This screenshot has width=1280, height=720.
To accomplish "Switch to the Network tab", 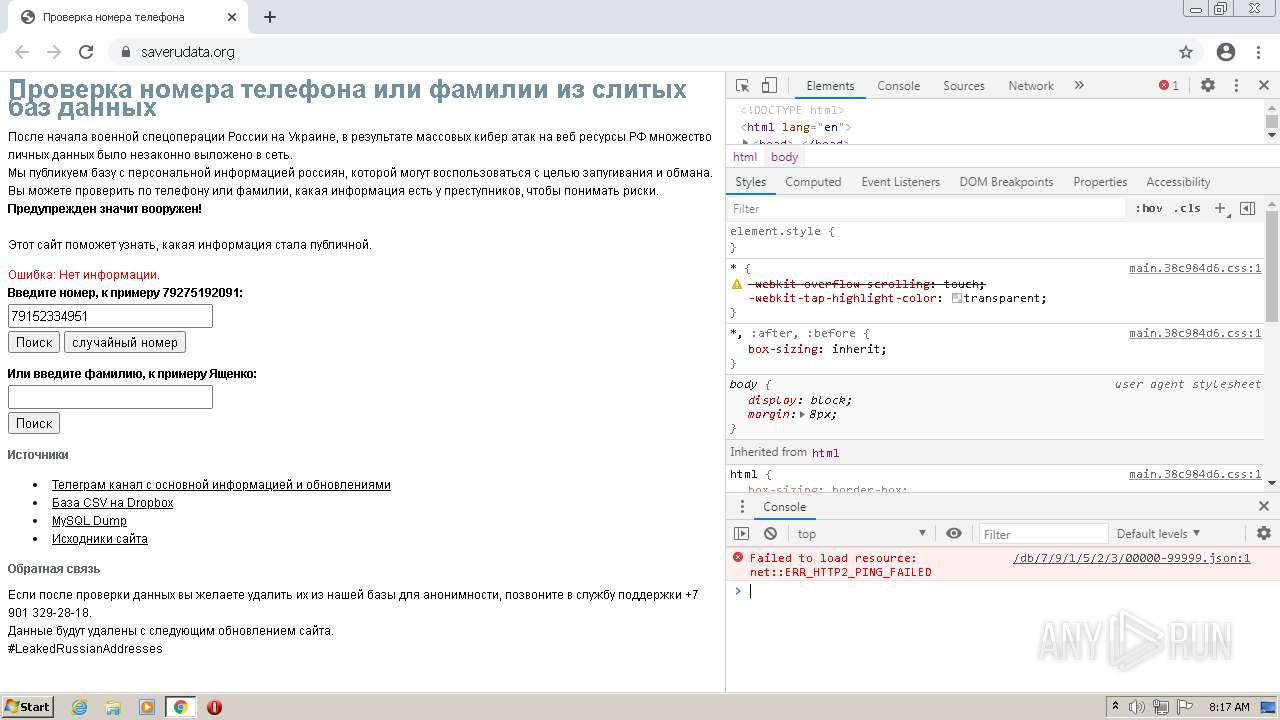I will [x=1031, y=86].
